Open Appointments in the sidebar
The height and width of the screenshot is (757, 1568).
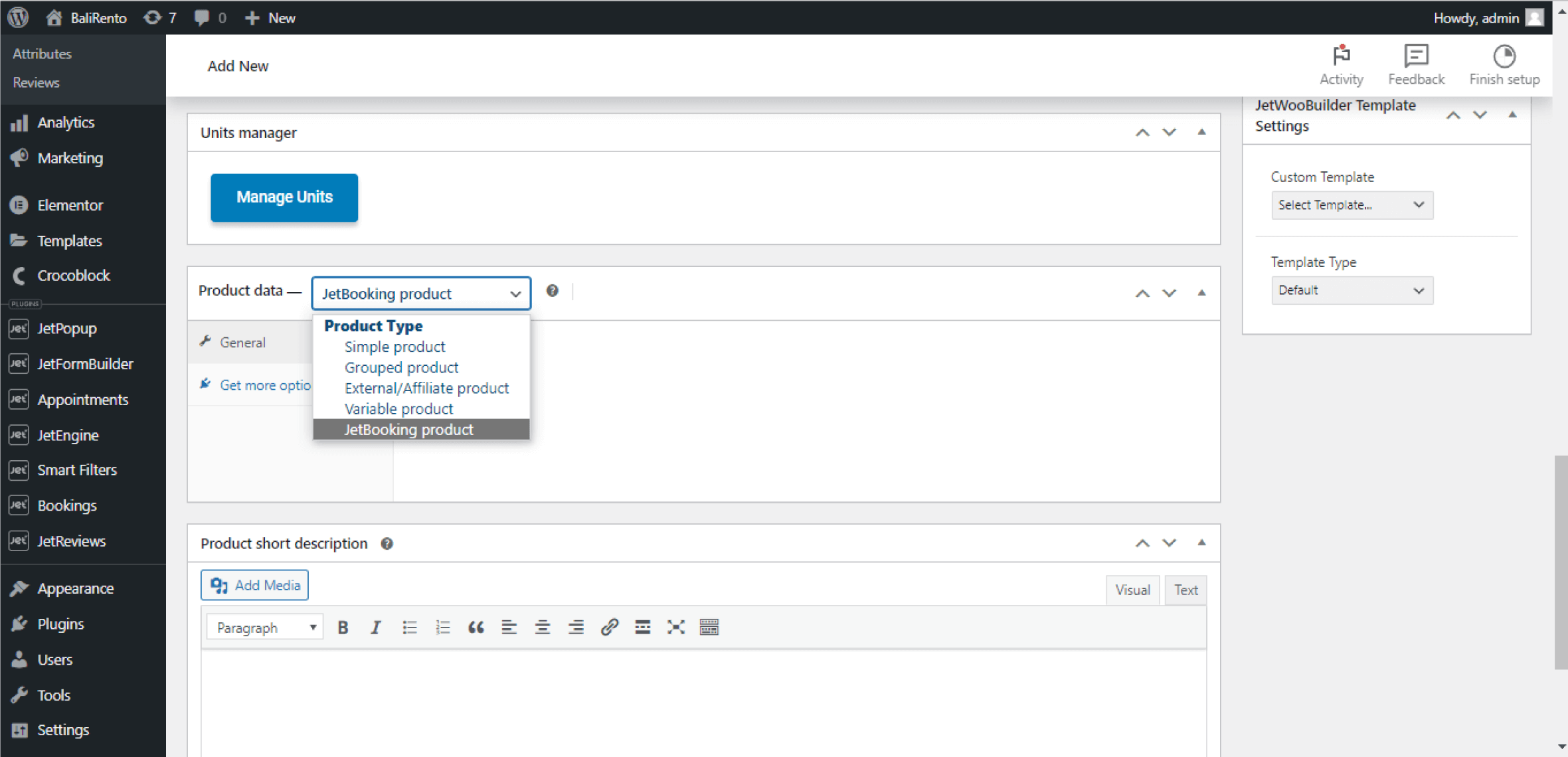tap(83, 400)
